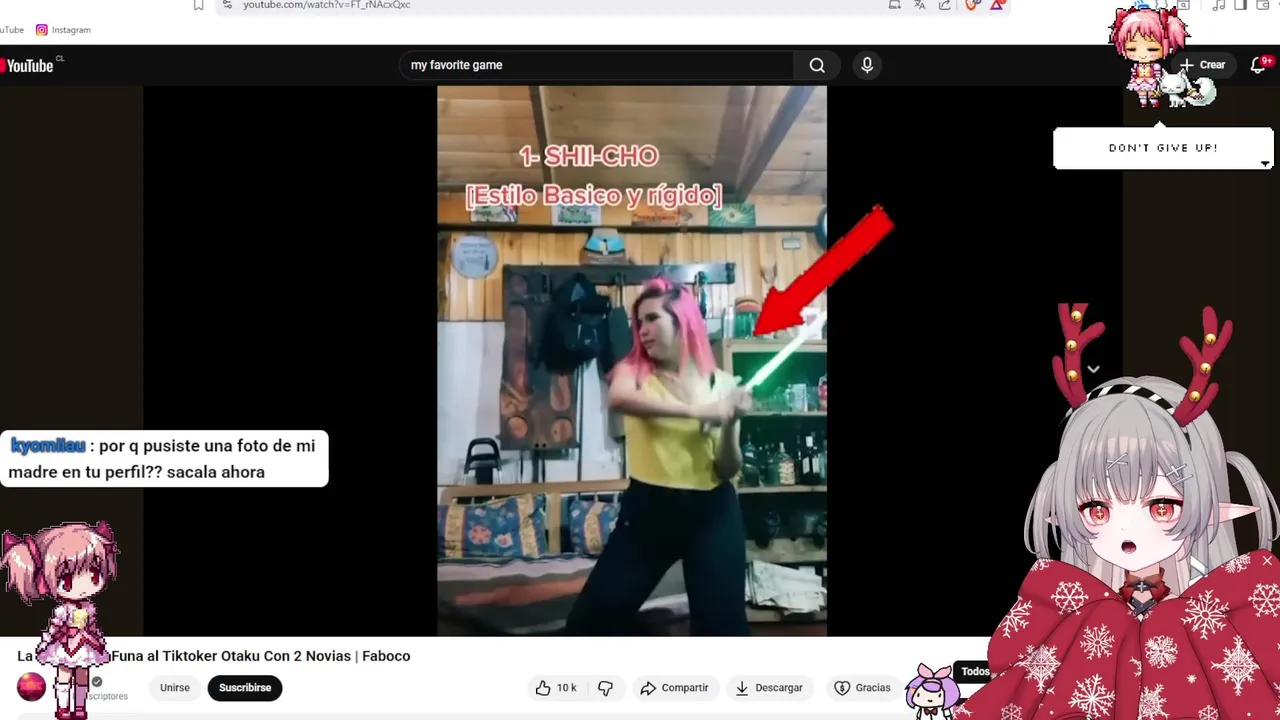The height and width of the screenshot is (720, 1280).
Task: Start voice search with microphone icon
Action: click(867, 65)
